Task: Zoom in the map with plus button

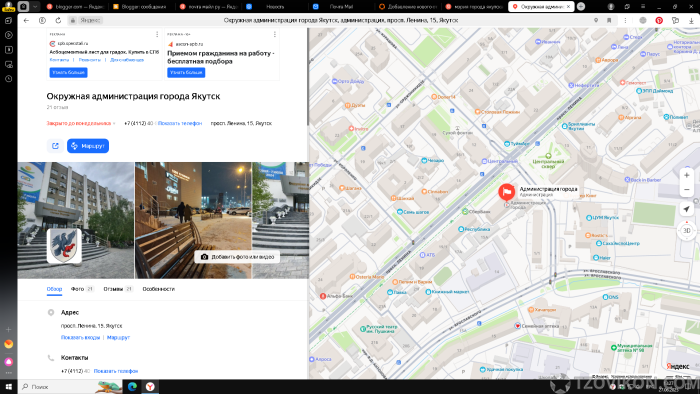Action: click(687, 175)
